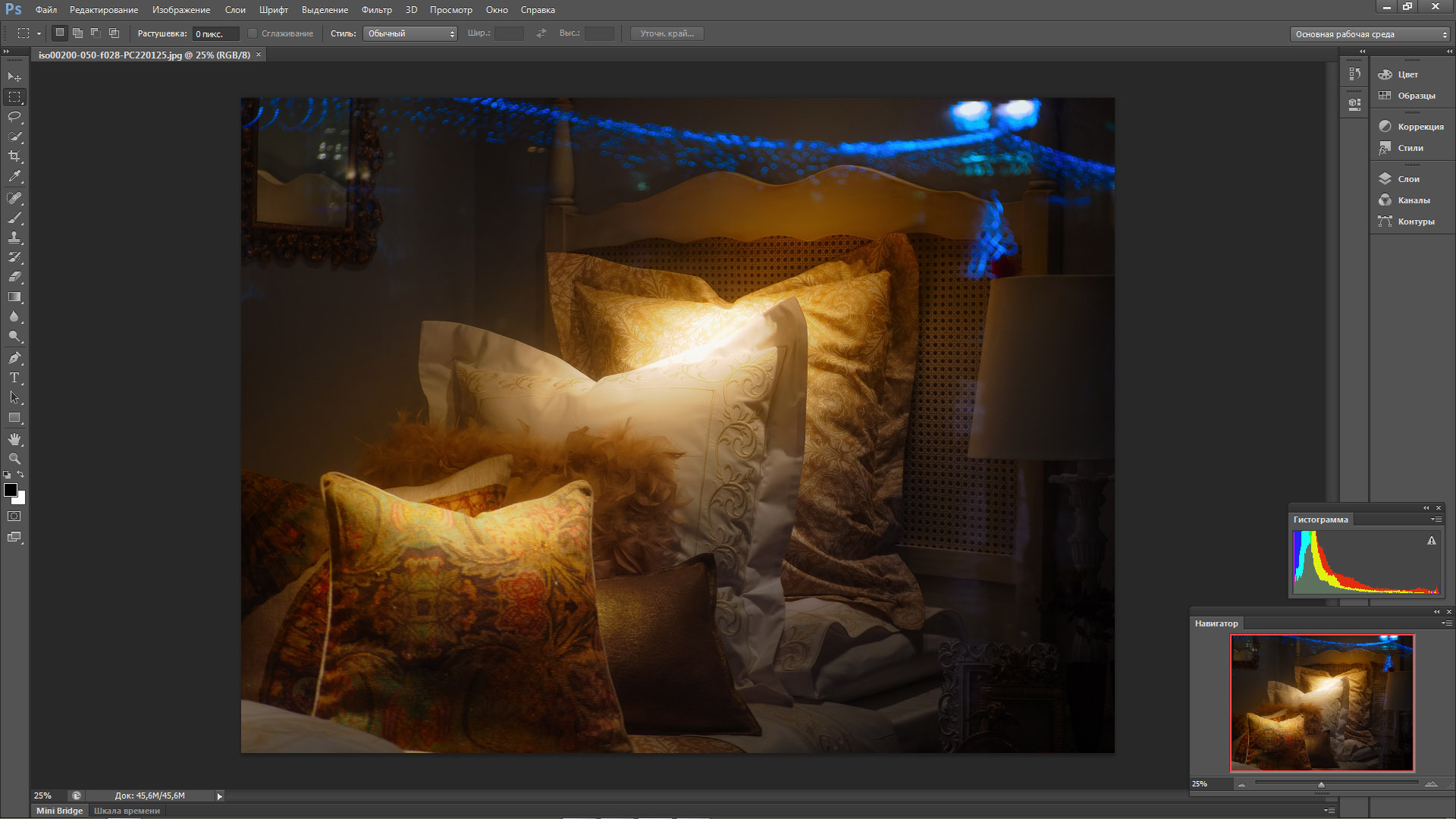
Task: Enable the Сглаживание checkbox
Action: (253, 33)
